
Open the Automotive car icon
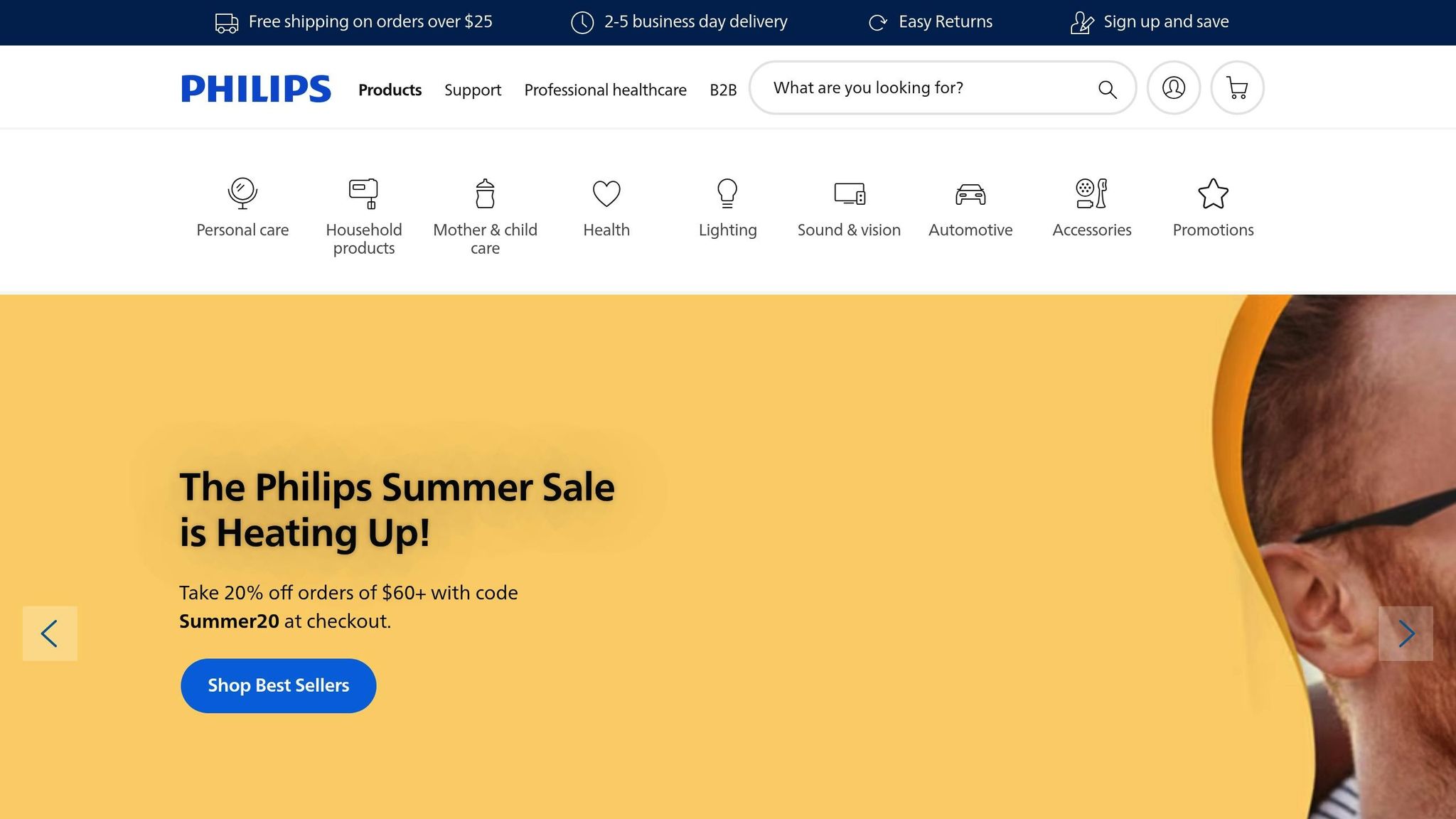coord(970,193)
